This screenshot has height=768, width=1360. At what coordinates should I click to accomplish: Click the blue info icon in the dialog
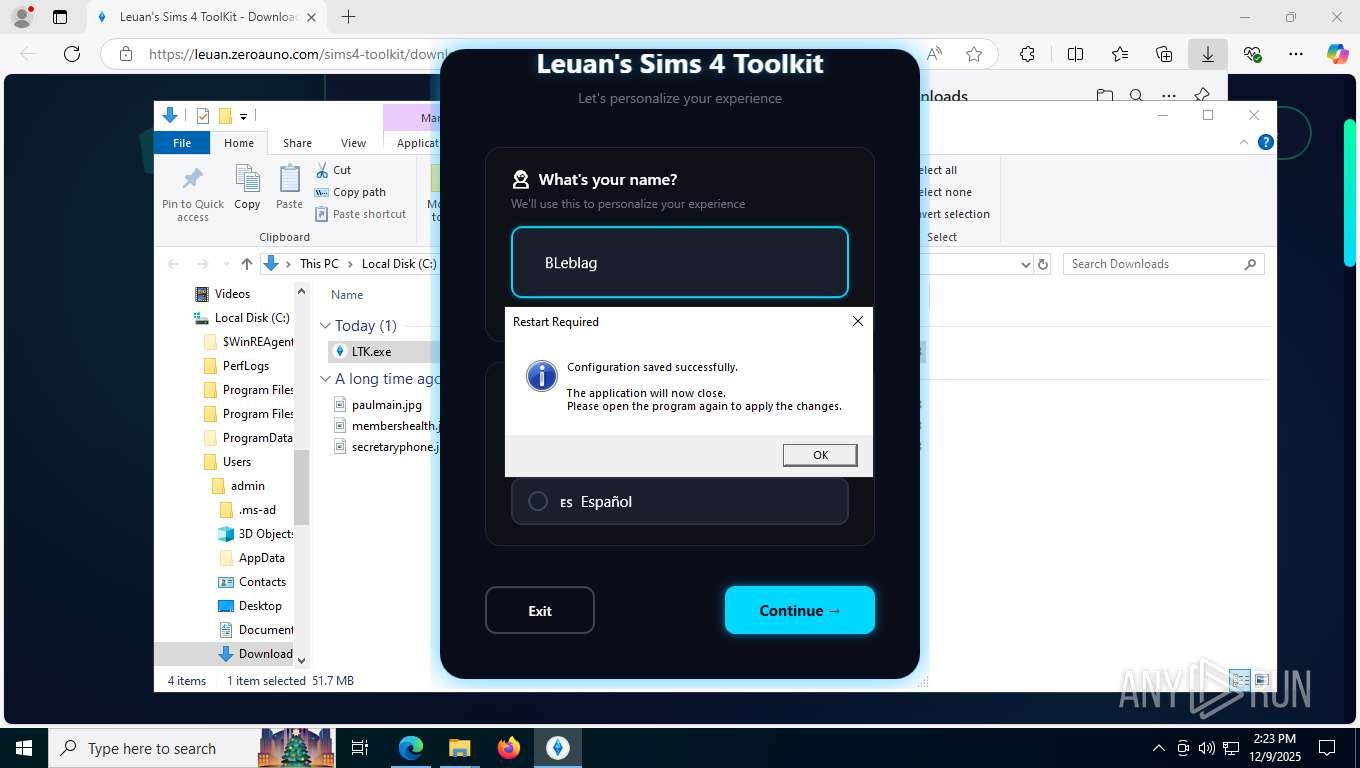click(x=541, y=376)
